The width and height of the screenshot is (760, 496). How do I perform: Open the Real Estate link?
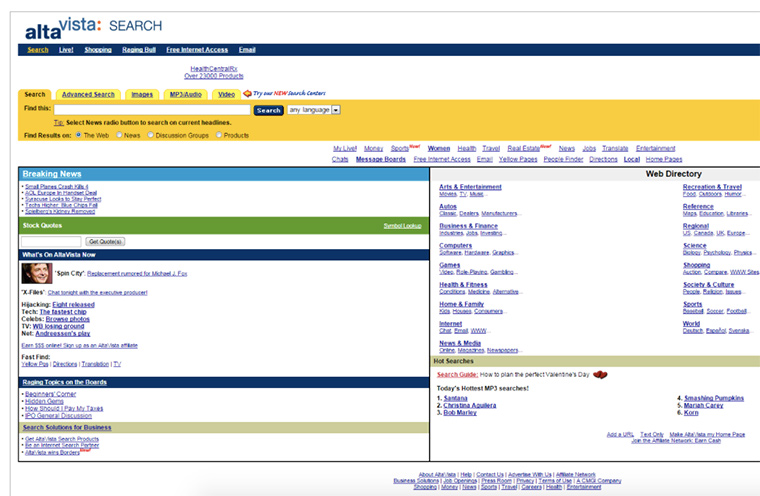tap(523, 148)
